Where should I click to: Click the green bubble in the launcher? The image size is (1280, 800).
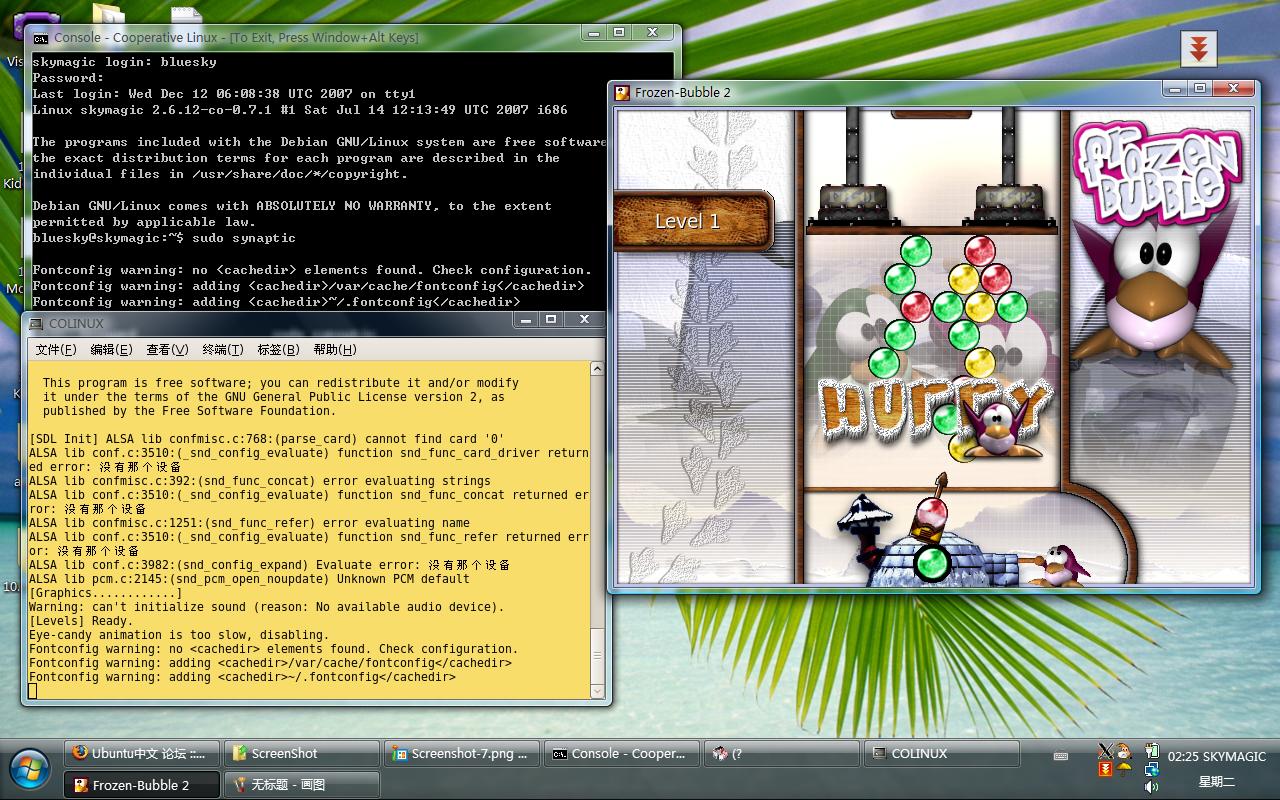click(932, 563)
